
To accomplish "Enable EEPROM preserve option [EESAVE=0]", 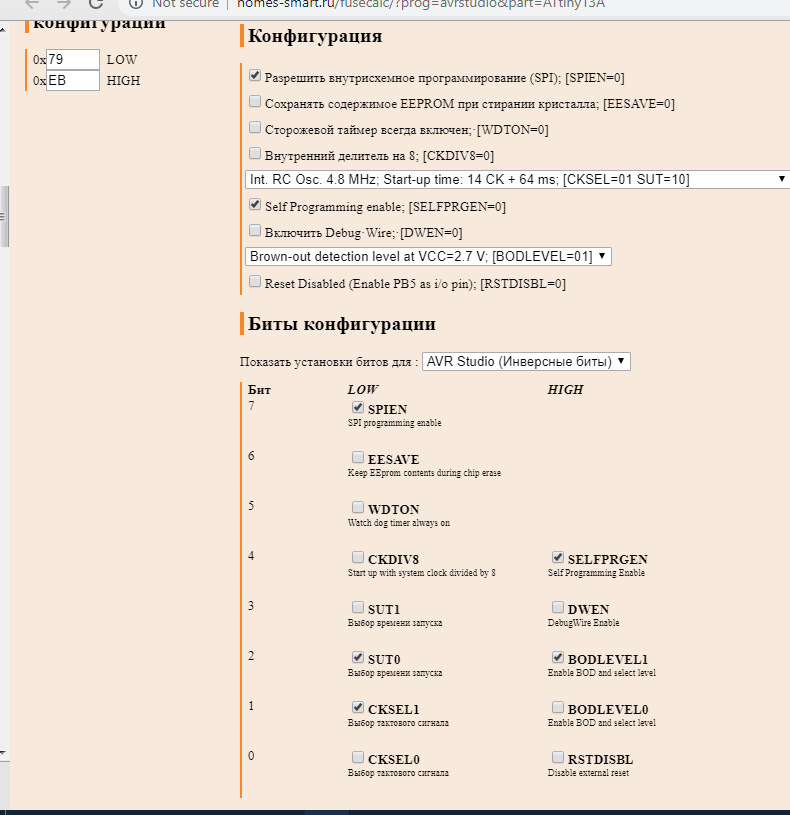I will [x=255, y=101].
